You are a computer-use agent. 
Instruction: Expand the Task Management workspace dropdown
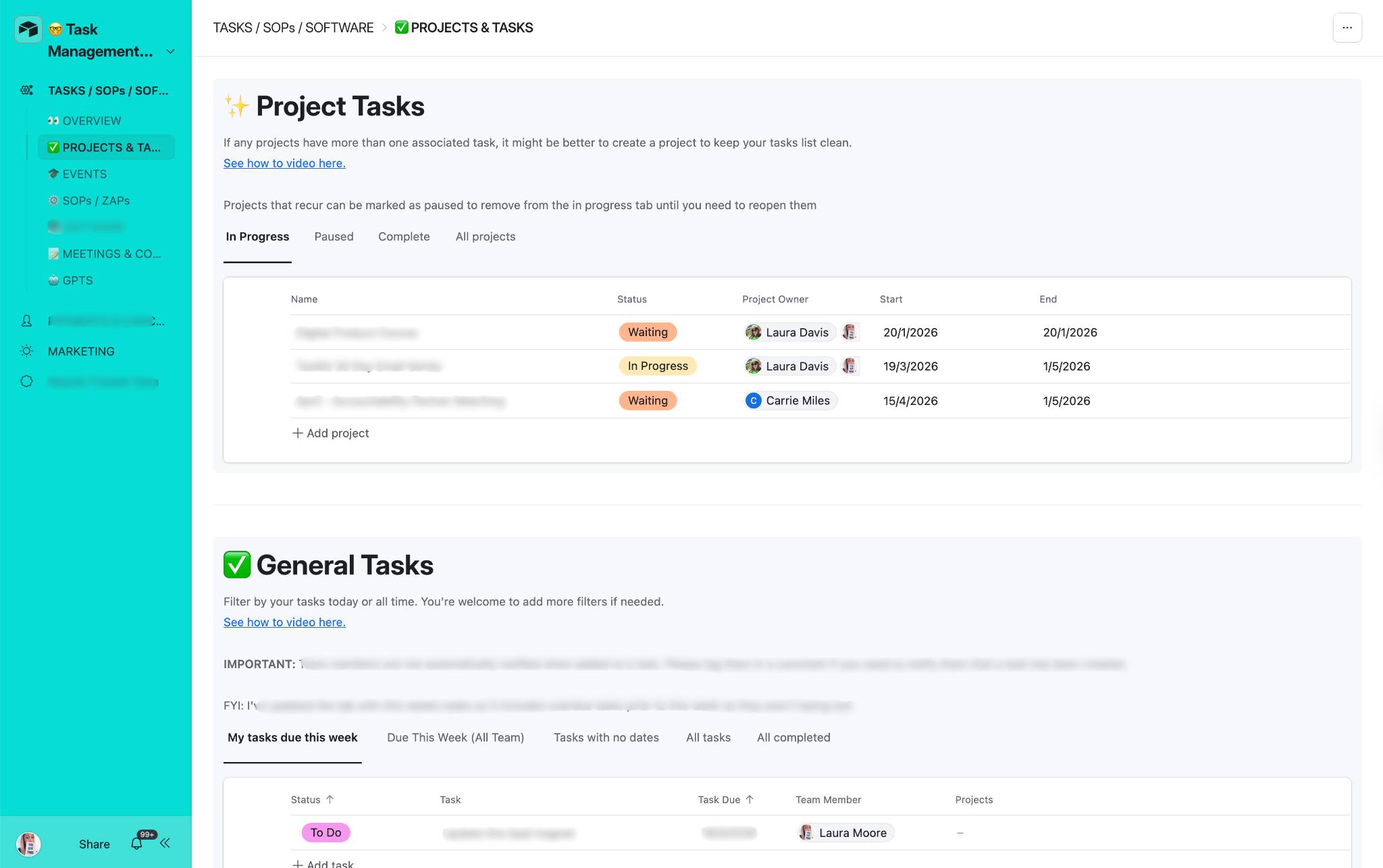pos(170,51)
